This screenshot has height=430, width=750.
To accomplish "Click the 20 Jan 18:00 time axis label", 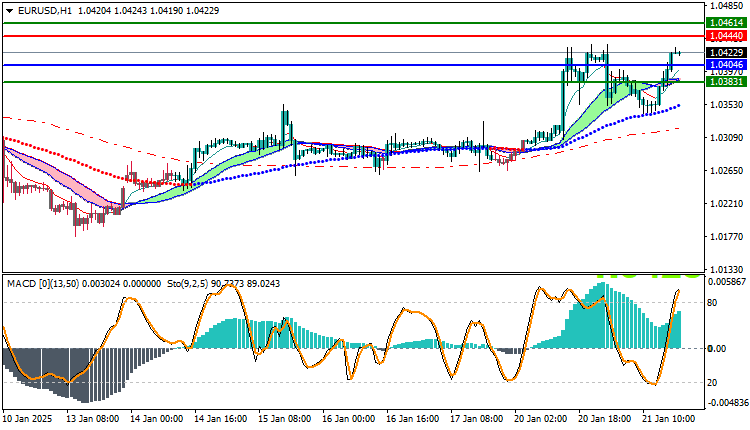I will (x=605, y=419).
